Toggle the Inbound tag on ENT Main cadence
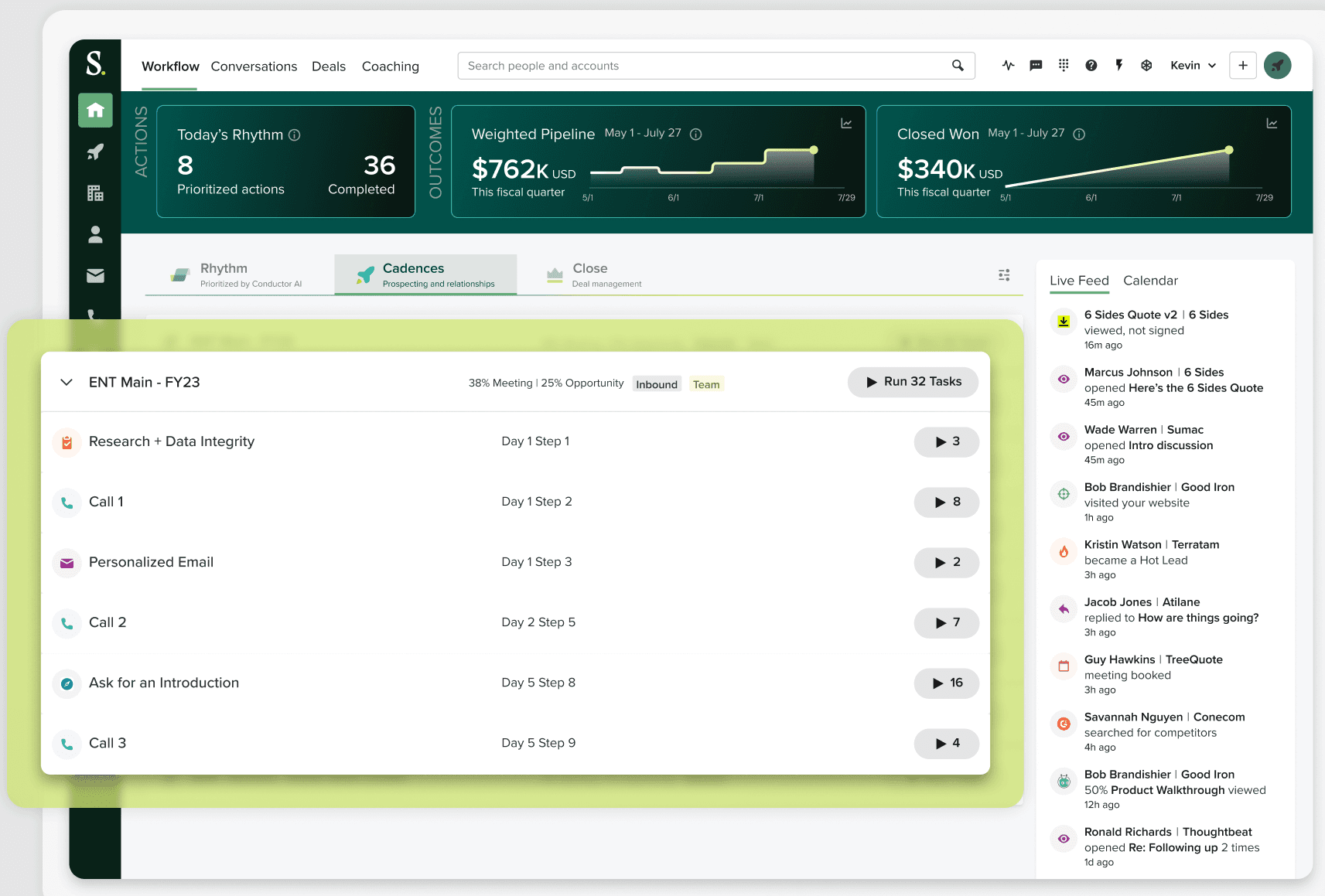This screenshot has width=1325, height=896. 656,383
